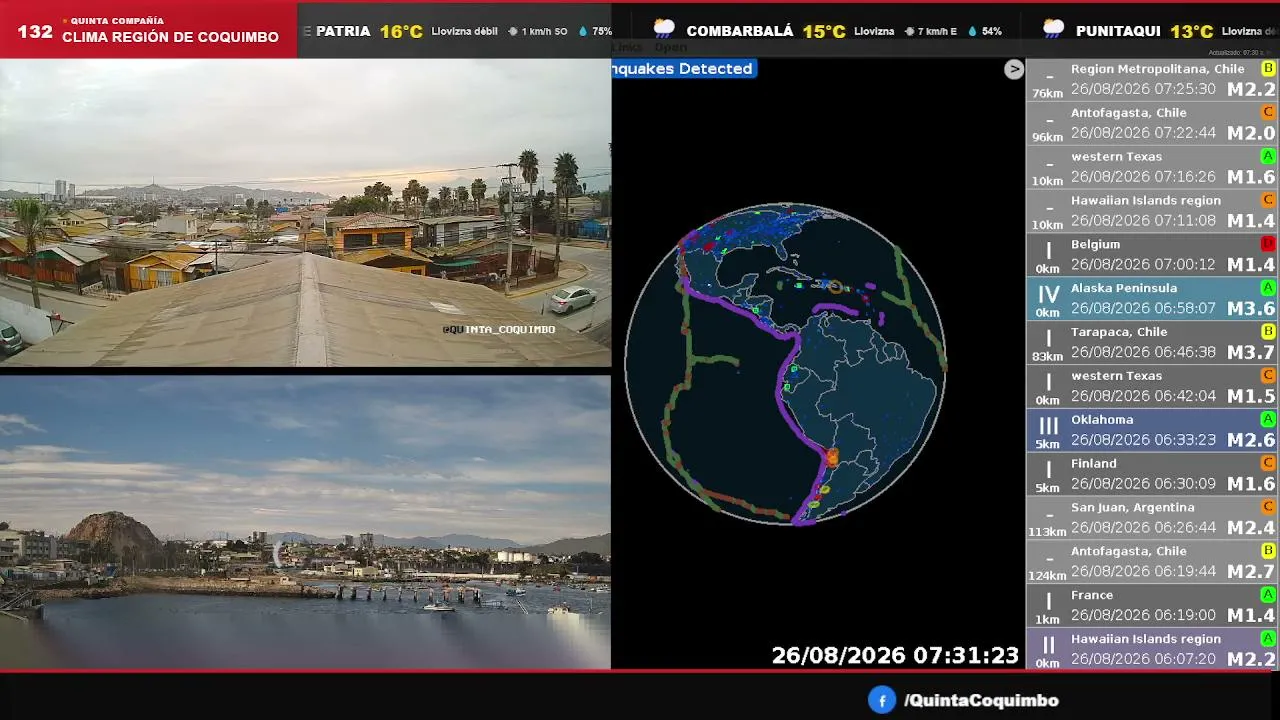
Task: Select the Antofagasta M2.0 earthquake at 07:22:44
Action: coord(1152,124)
